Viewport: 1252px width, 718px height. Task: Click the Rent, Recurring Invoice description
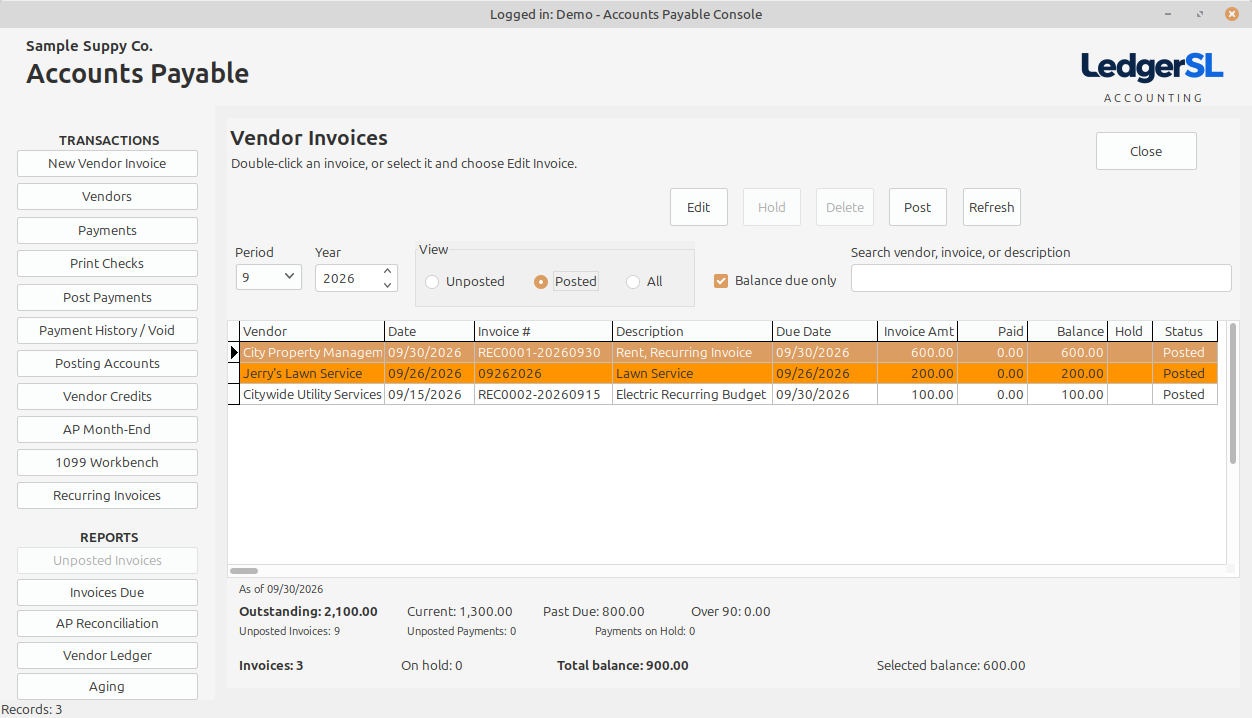click(x=692, y=353)
